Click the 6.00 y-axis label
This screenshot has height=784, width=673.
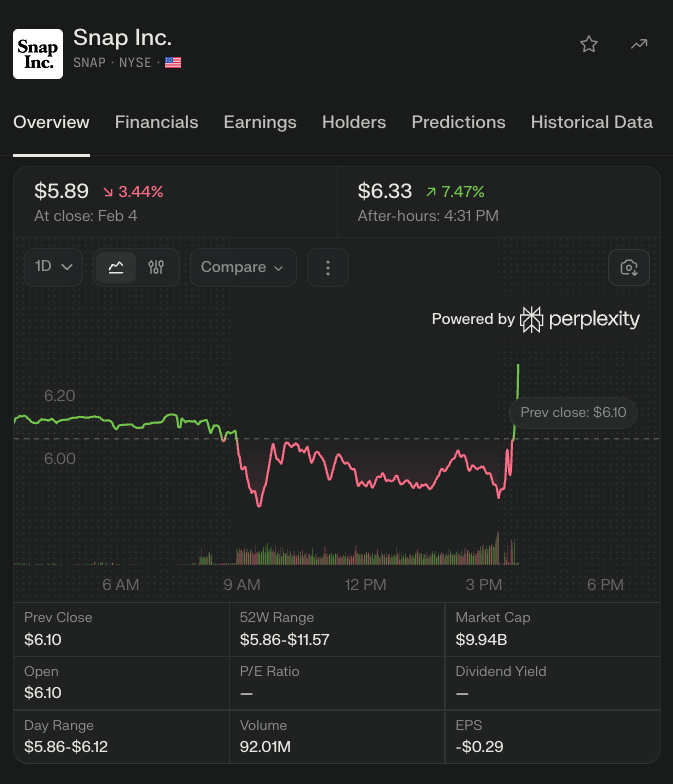coord(60,459)
